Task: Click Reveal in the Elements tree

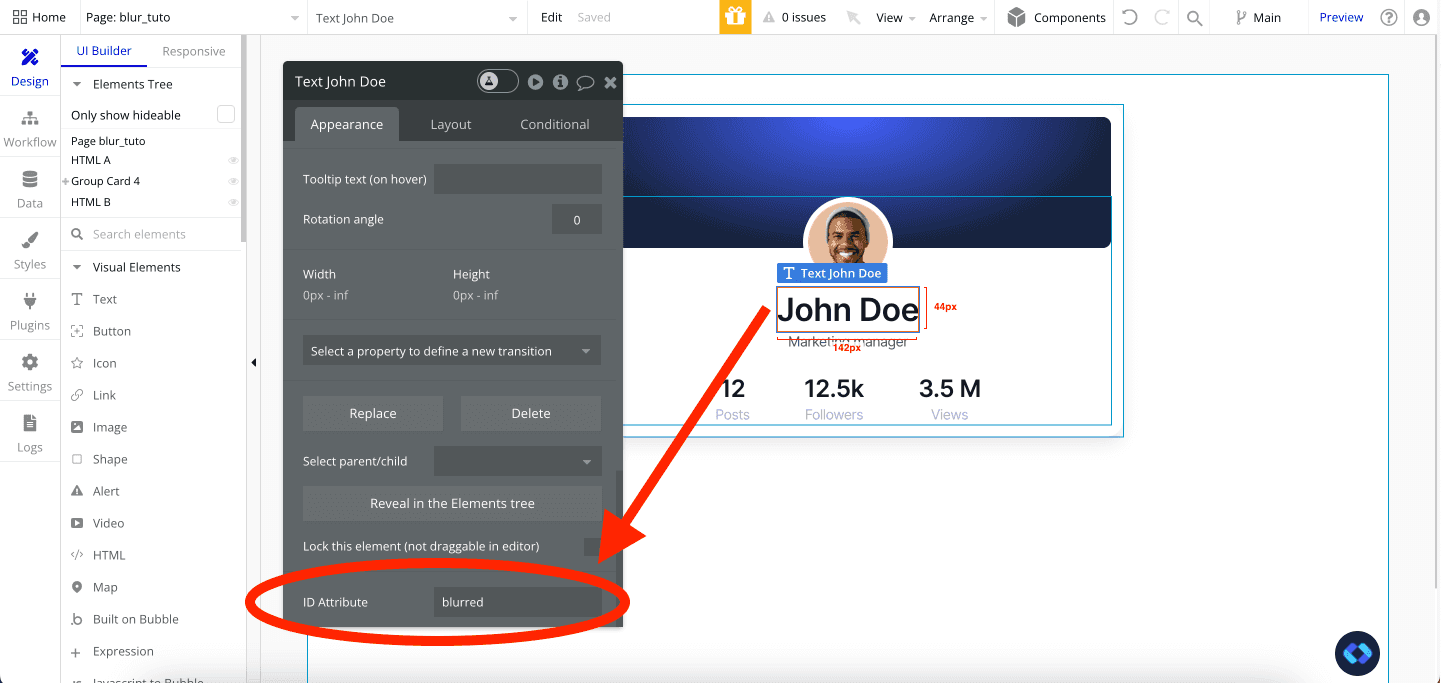Action: tap(452, 503)
